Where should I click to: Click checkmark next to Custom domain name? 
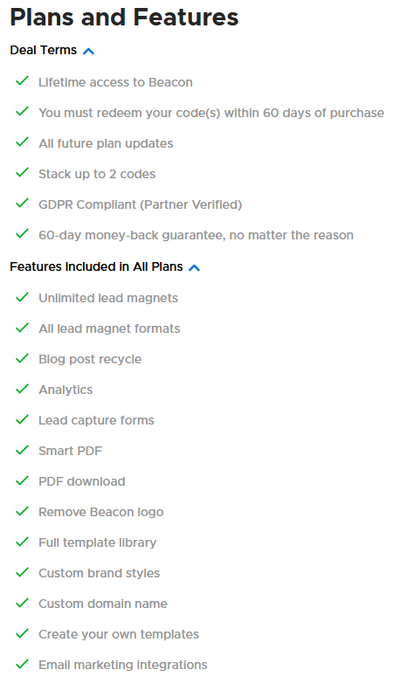tap(22, 603)
